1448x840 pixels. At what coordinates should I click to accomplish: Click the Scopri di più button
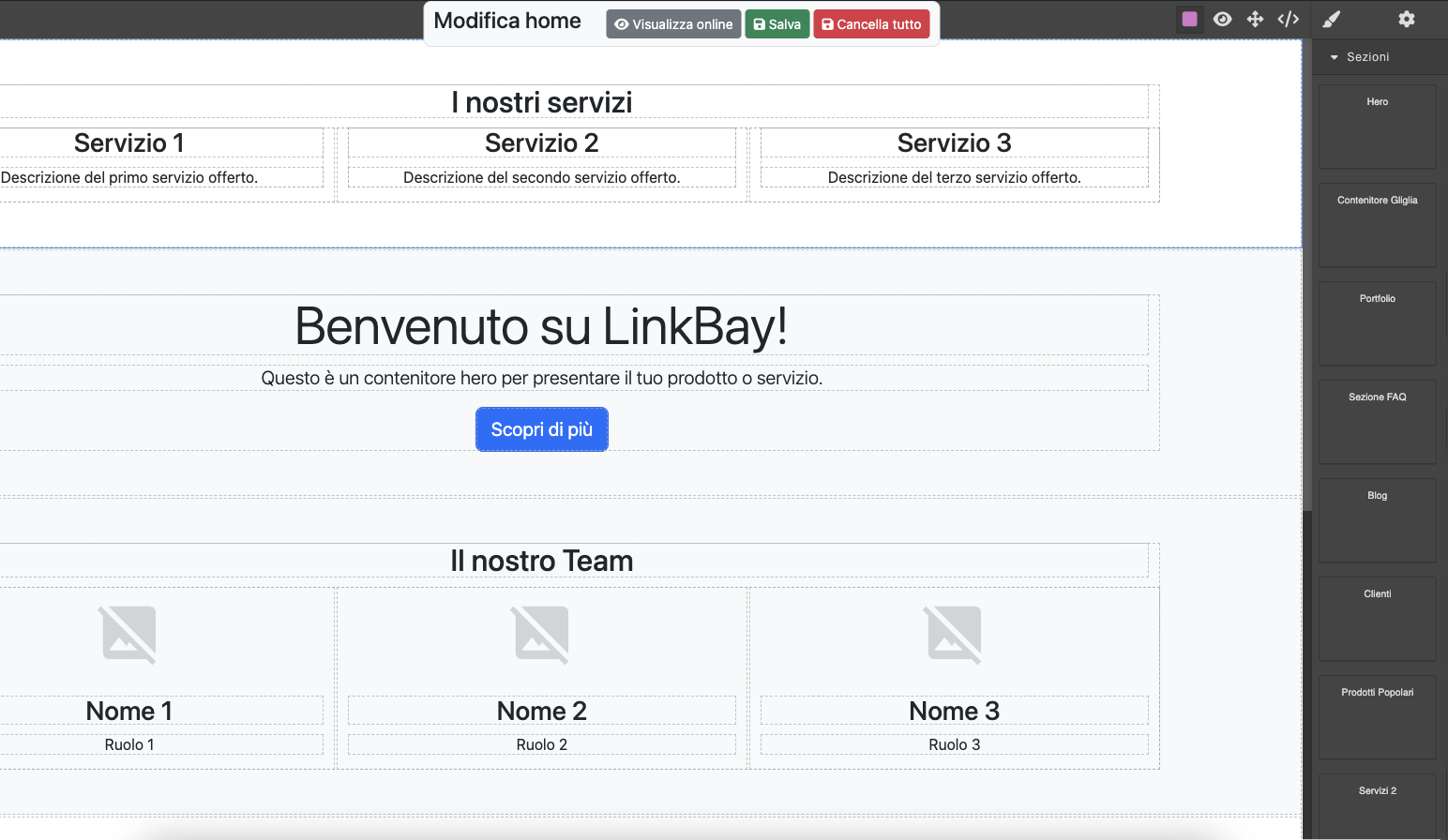[542, 429]
